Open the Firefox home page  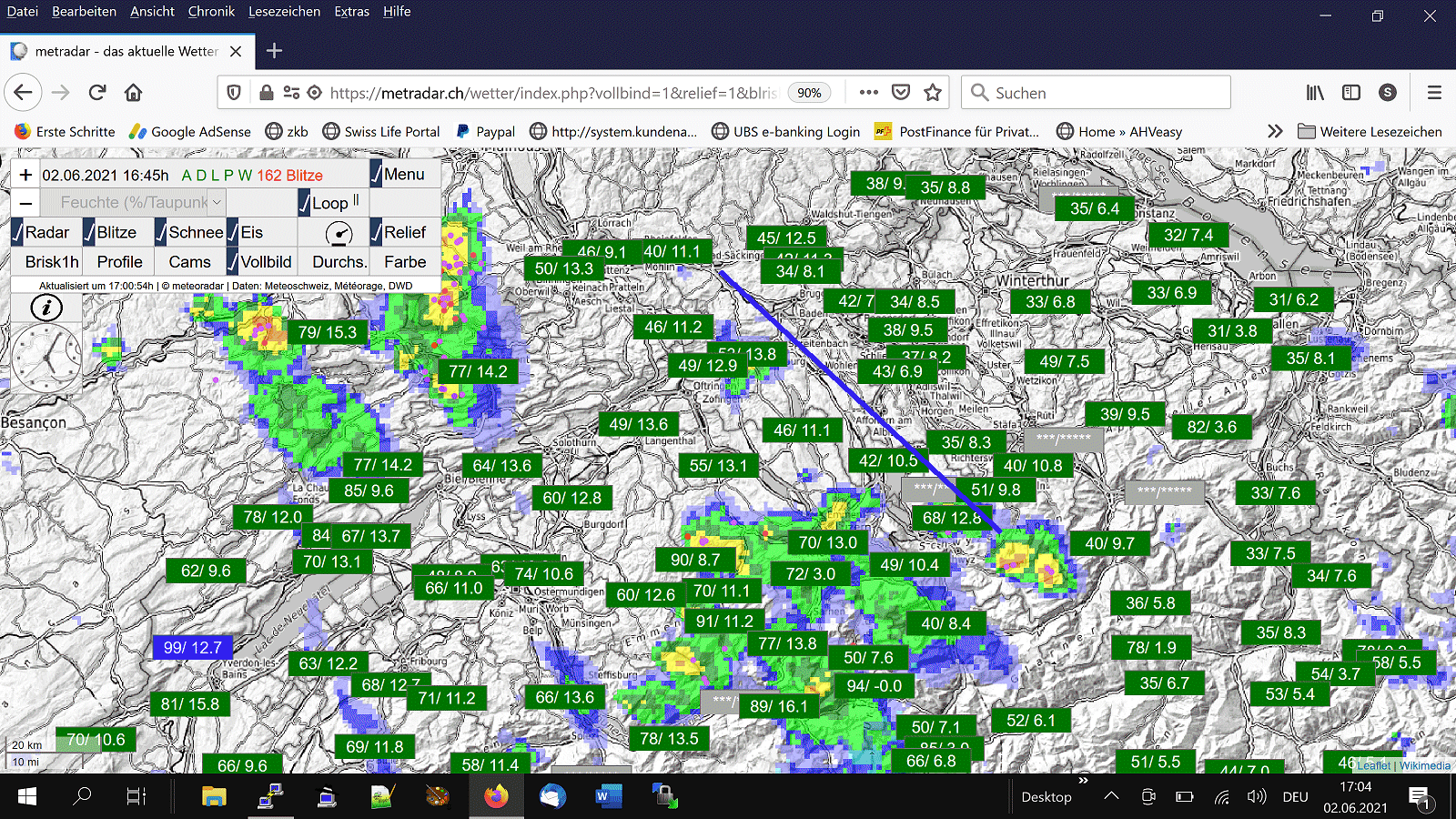[134, 93]
